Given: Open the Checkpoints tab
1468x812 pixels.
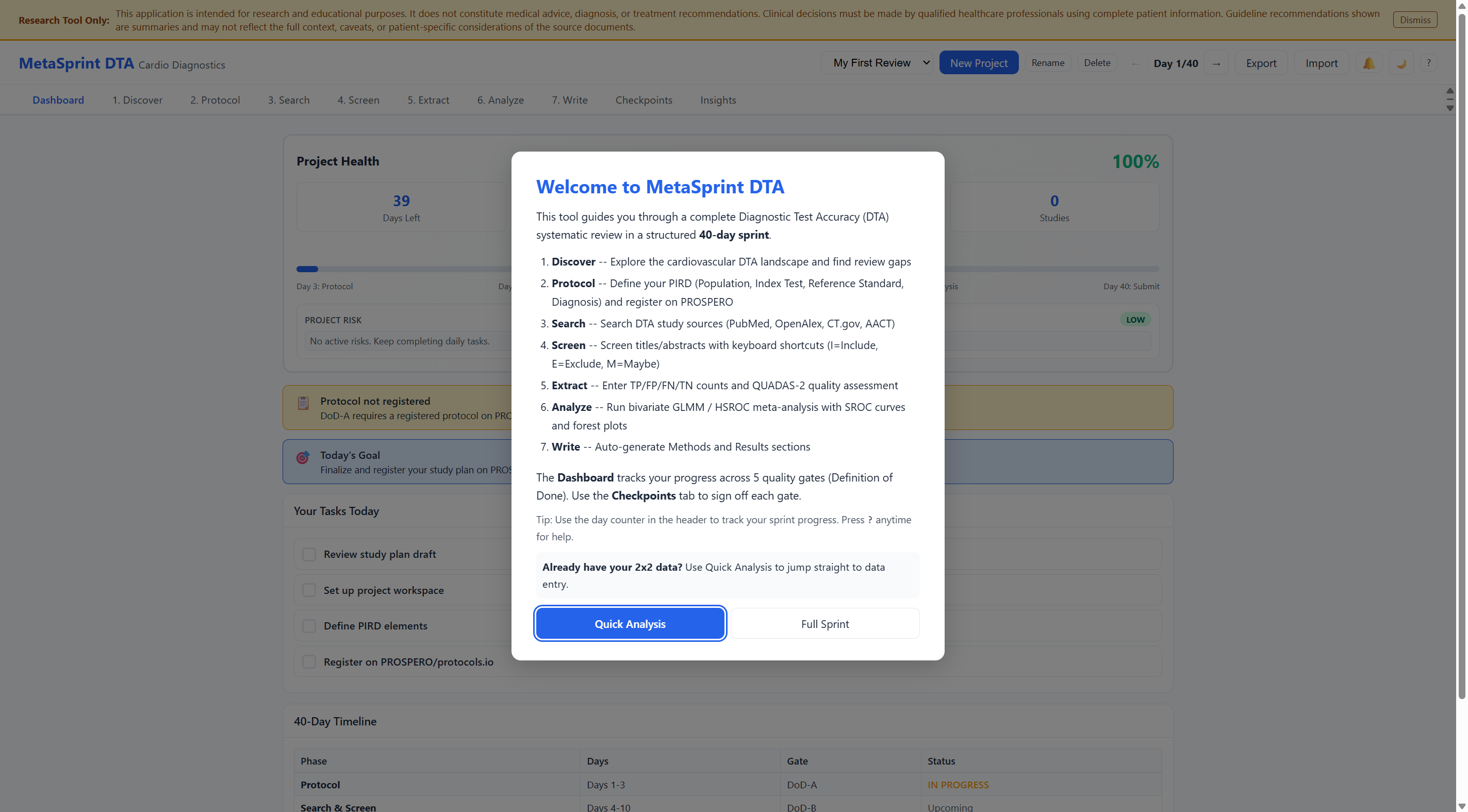Looking at the screenshot, I should 644,100.
